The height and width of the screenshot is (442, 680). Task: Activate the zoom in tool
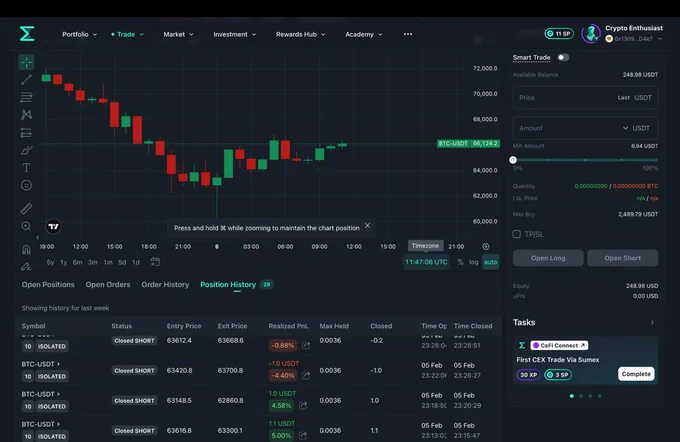click(x=26, y=226)
